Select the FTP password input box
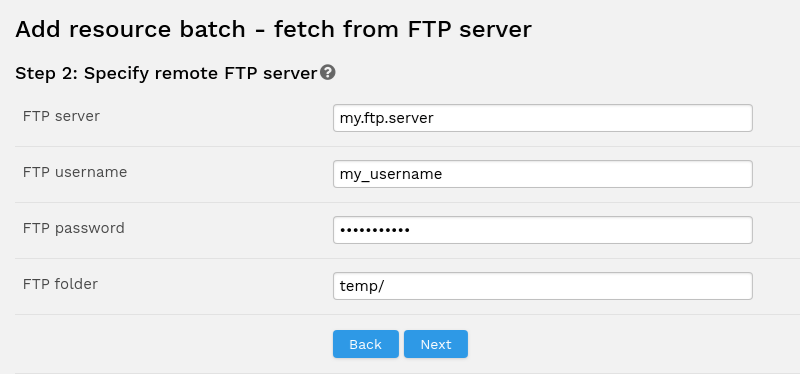This screenshot has height=374, width=800. coord(543,230)
